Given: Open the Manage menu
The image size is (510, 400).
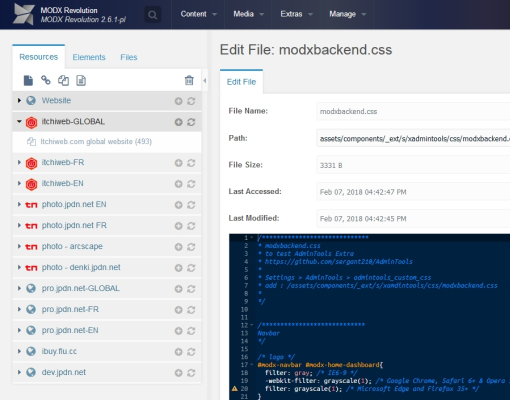Looking at the screenshot, I should [x=347, y=14].
